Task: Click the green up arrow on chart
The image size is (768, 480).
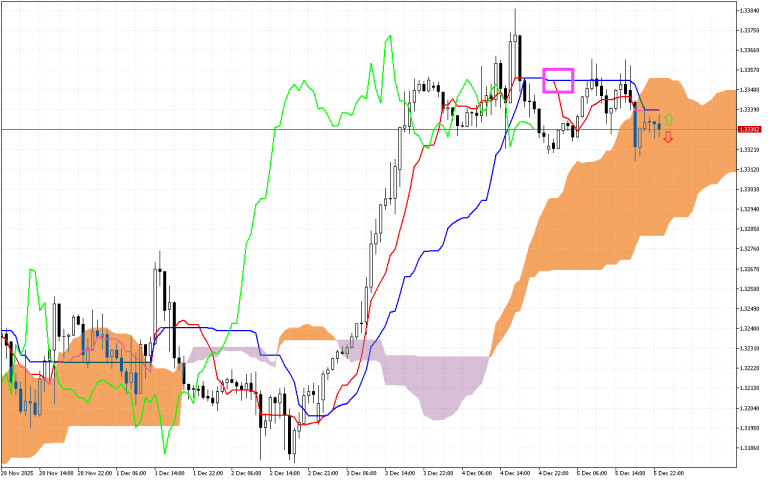Action: (668, 120)
